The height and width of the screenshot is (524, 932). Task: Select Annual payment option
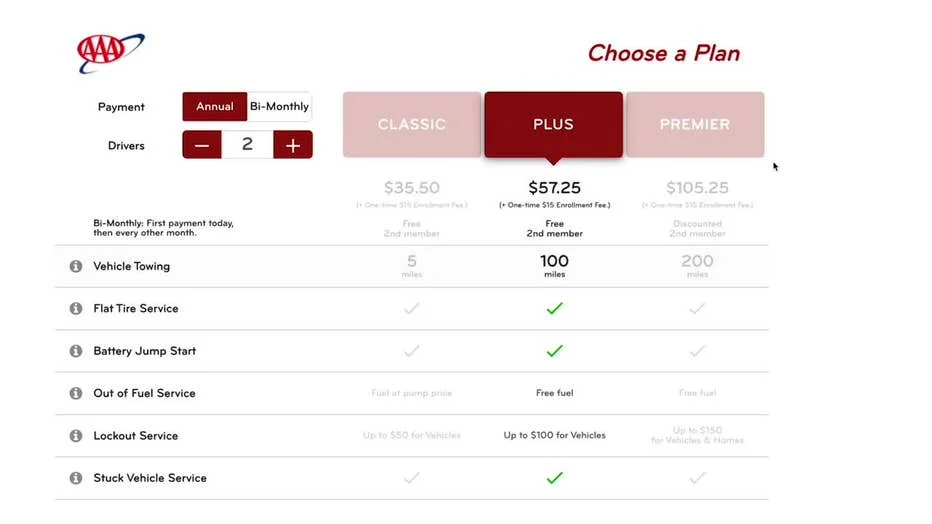click(215, 107)
